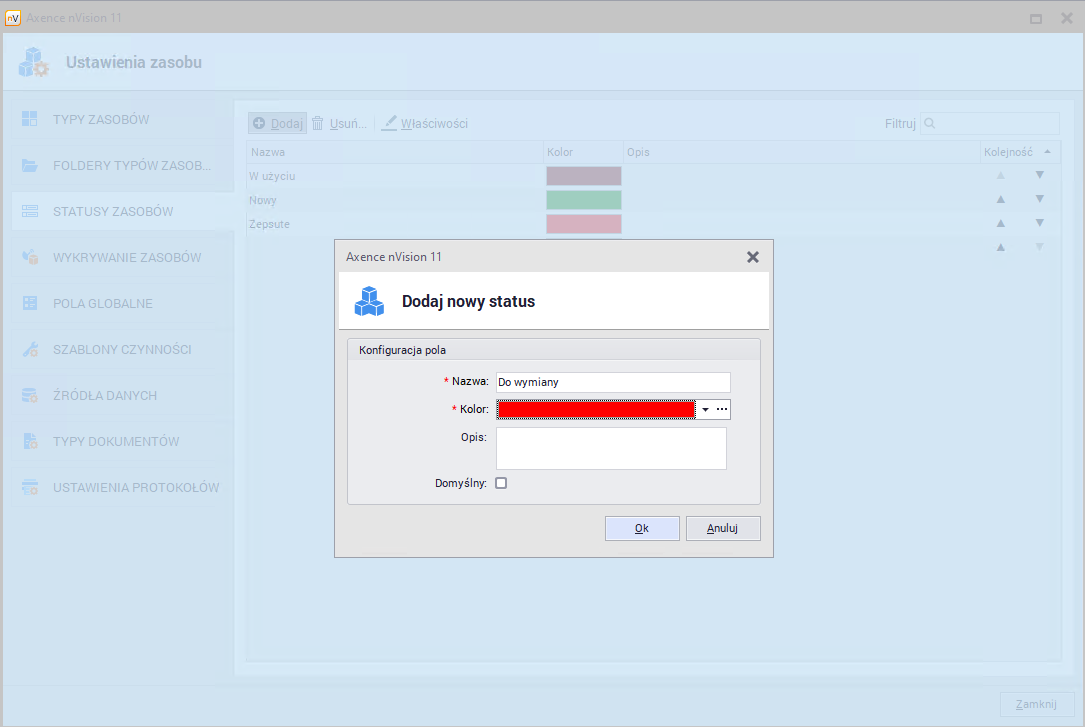This screenshot has height=727, width=1085.
Task: Switch to Statusy zasobów section
Action: pyautogui.click(x=113, y=211)
